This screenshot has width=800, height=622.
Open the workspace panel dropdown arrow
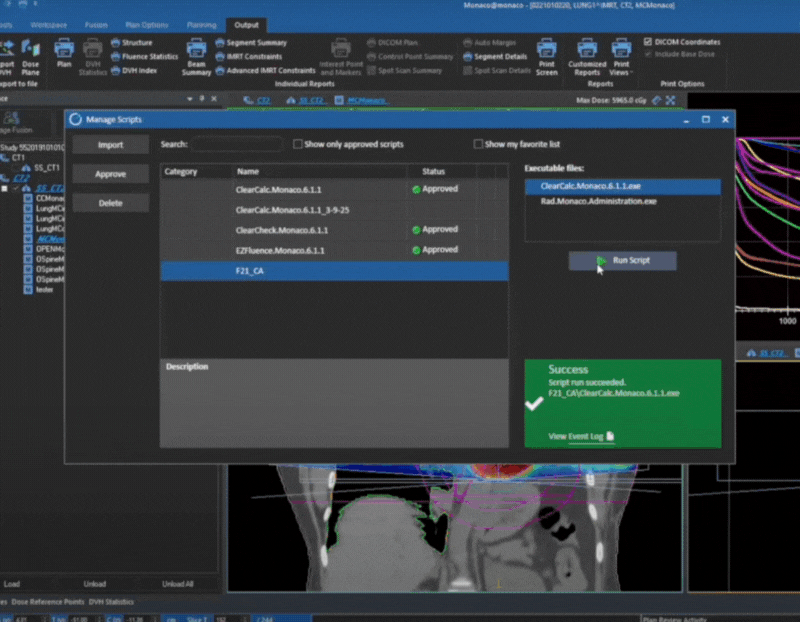[189, 99]
